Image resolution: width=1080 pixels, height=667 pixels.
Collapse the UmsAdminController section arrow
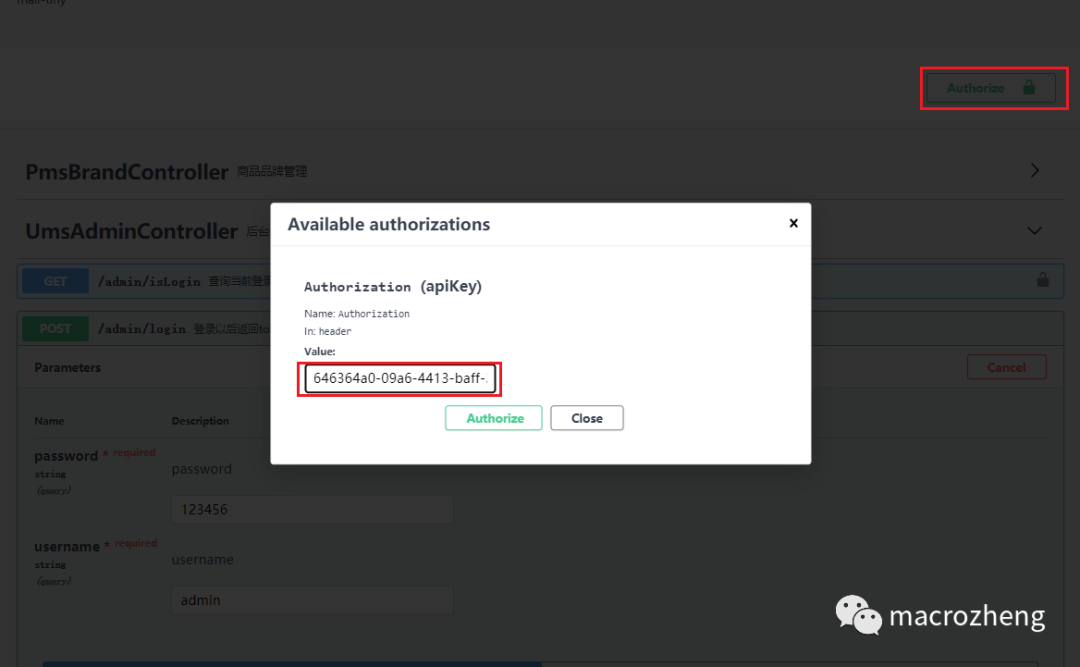1035,231
